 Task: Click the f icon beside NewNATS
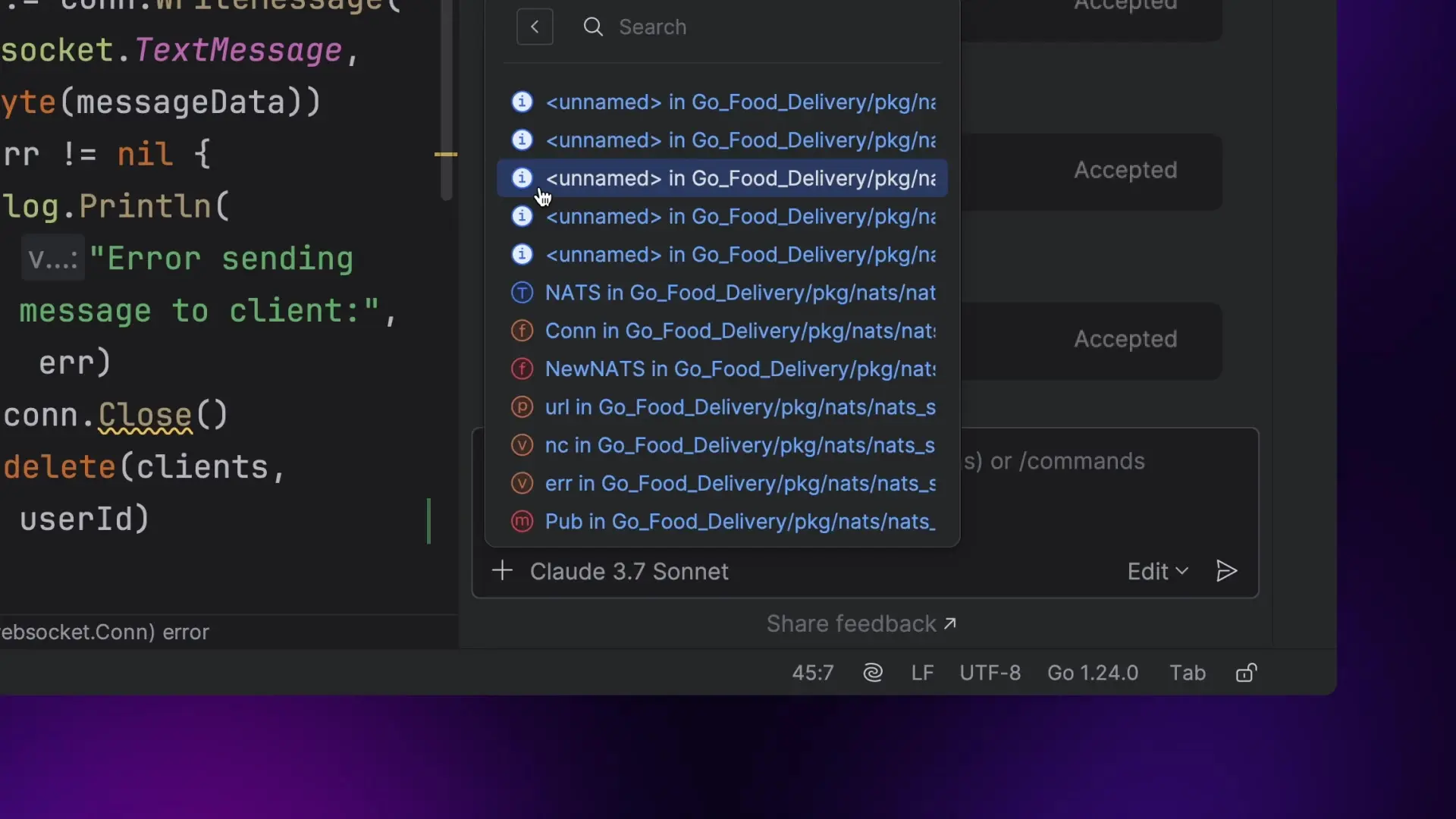(x=522, y=369)
